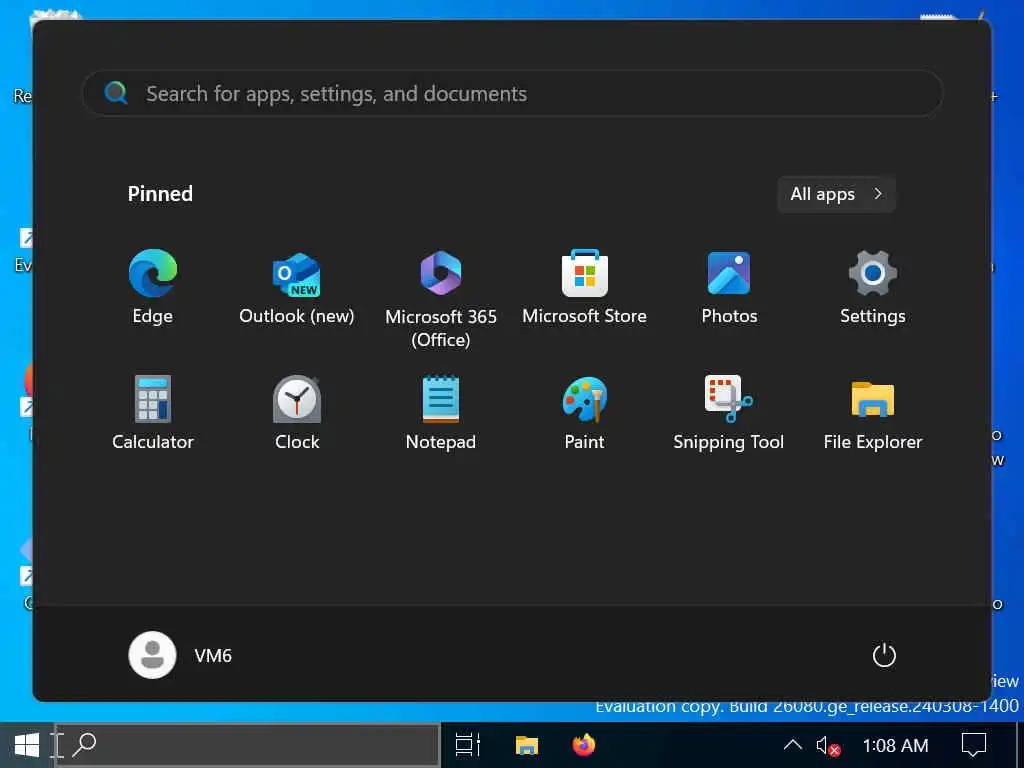1024x768 pixels.
Task: Launch the Snipping Tool
Action: click(729, 412)
